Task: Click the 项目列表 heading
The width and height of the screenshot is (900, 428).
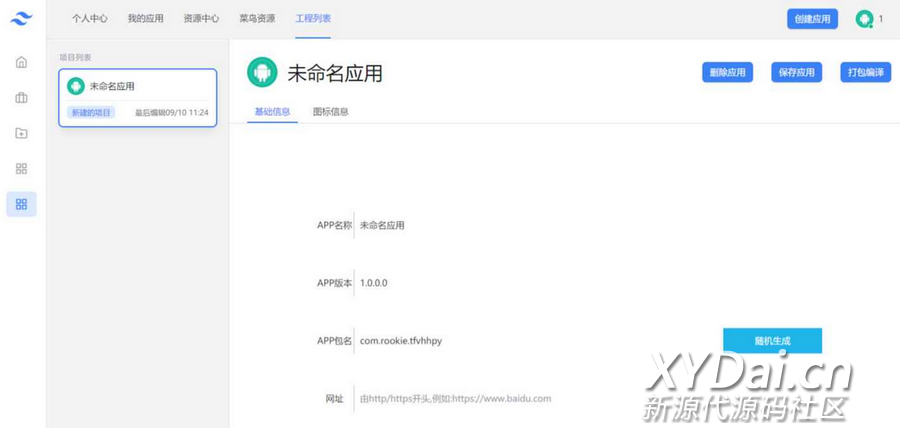Action: [x=75, y=57]
